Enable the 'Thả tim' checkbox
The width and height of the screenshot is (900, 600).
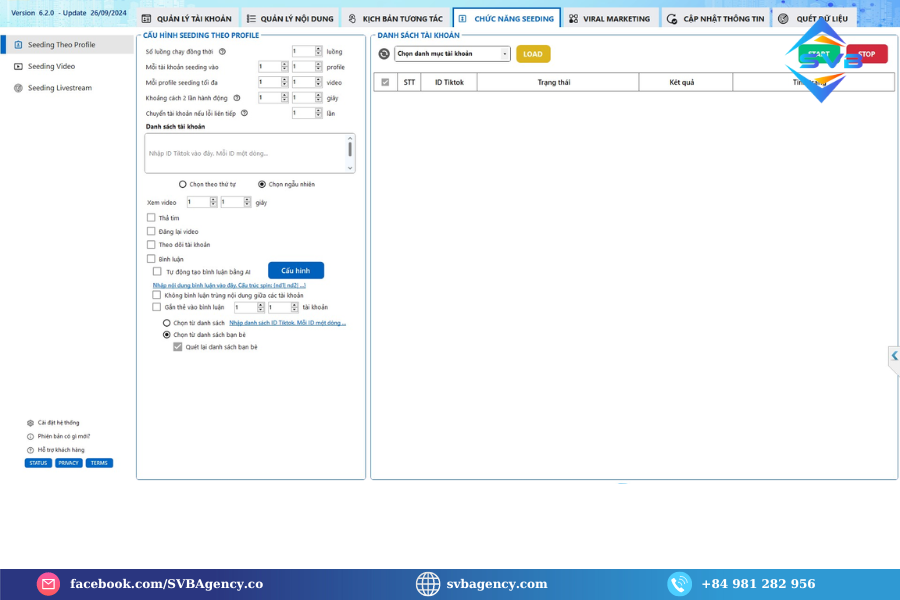pos(151,218)
